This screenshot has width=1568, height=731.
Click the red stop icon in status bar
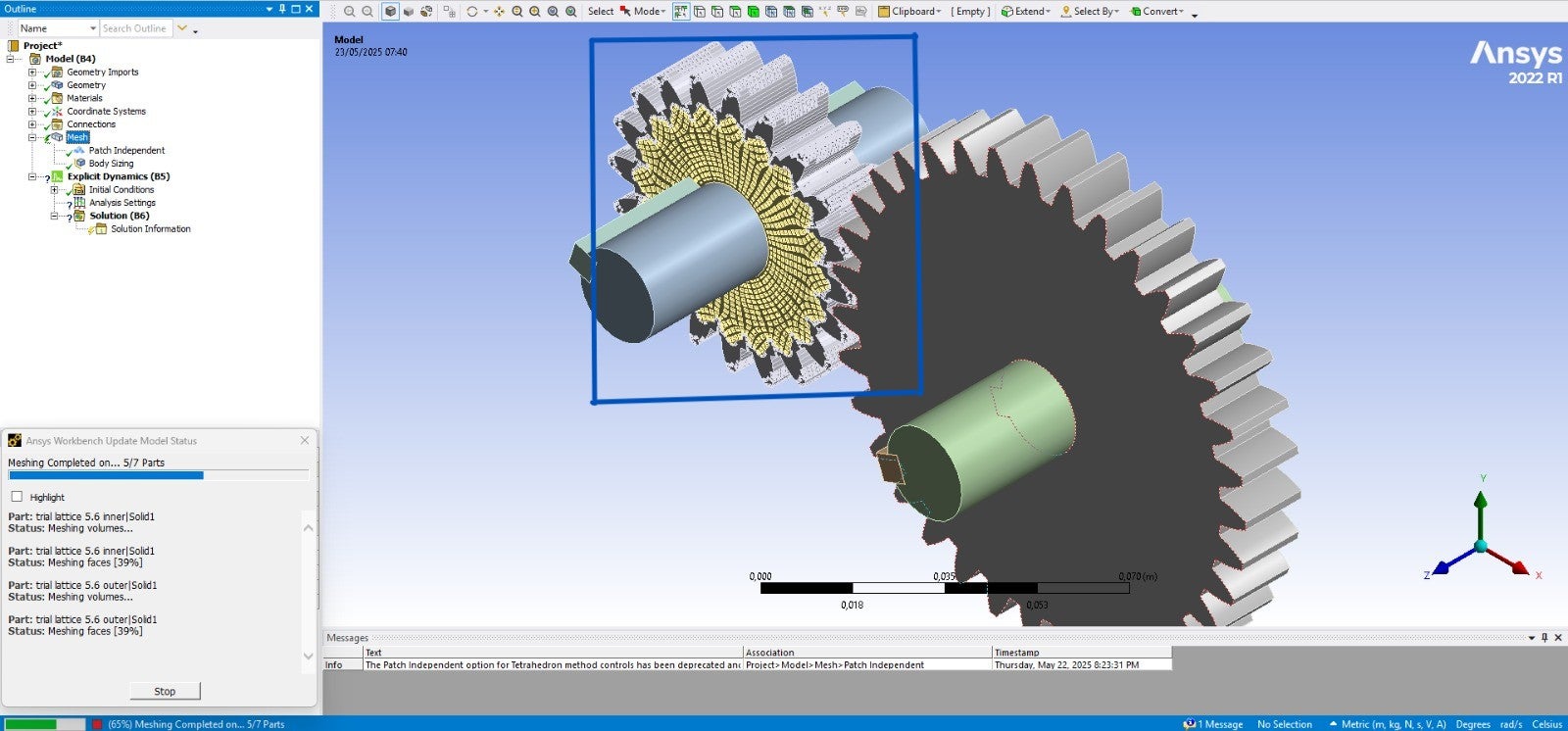pyautogui.click(x=97, y=724)
